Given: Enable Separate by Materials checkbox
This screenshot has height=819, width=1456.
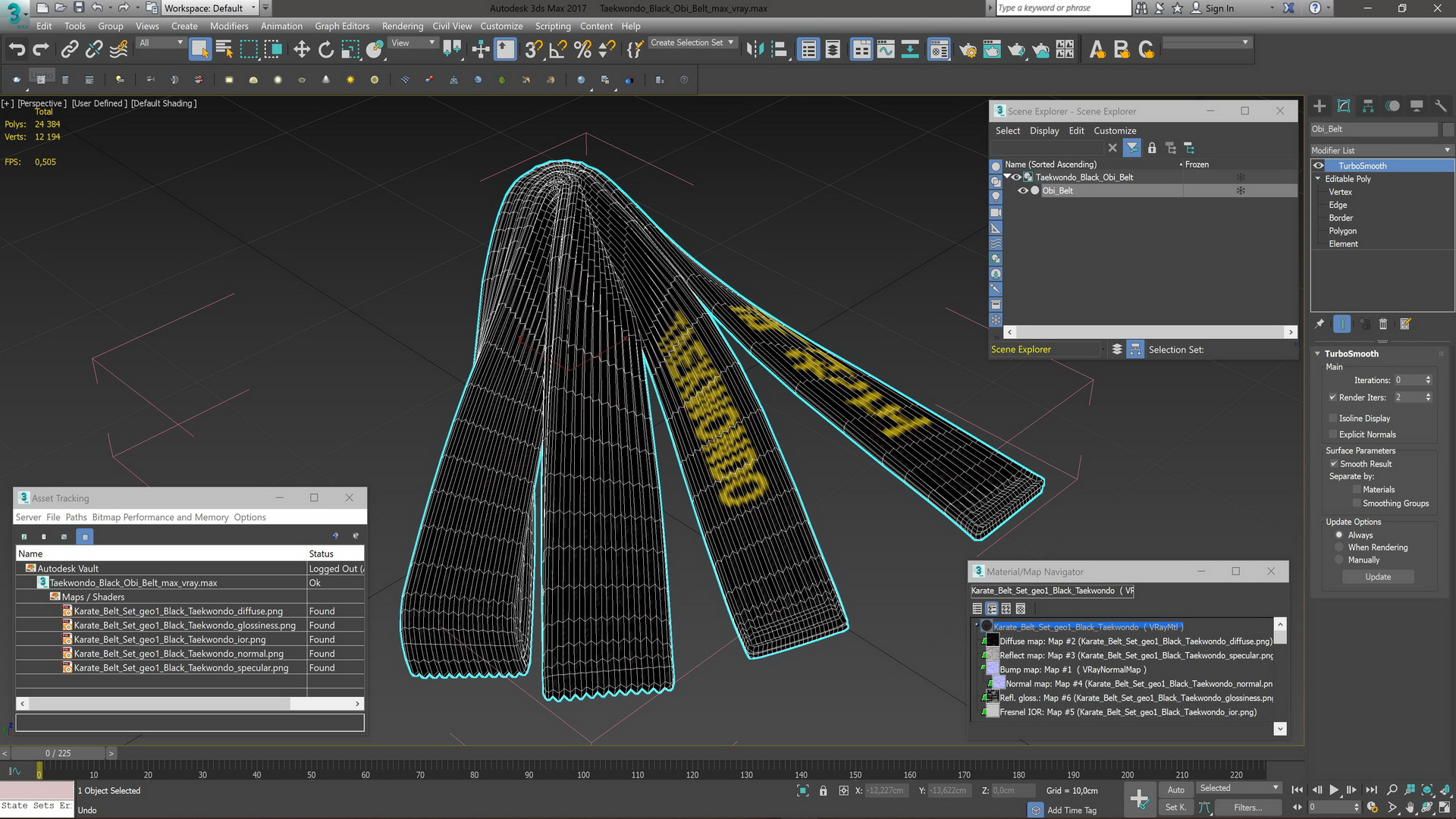Looking at the screenshot, I should [x=1357, y=489].
